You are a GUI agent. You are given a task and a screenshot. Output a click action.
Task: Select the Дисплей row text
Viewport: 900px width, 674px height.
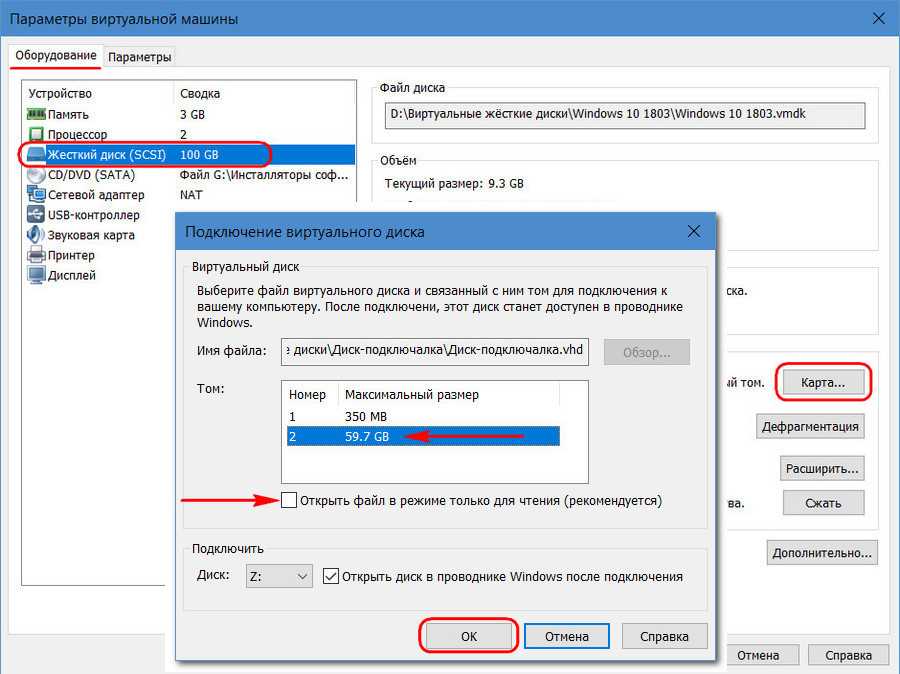[x=72, y=275]
